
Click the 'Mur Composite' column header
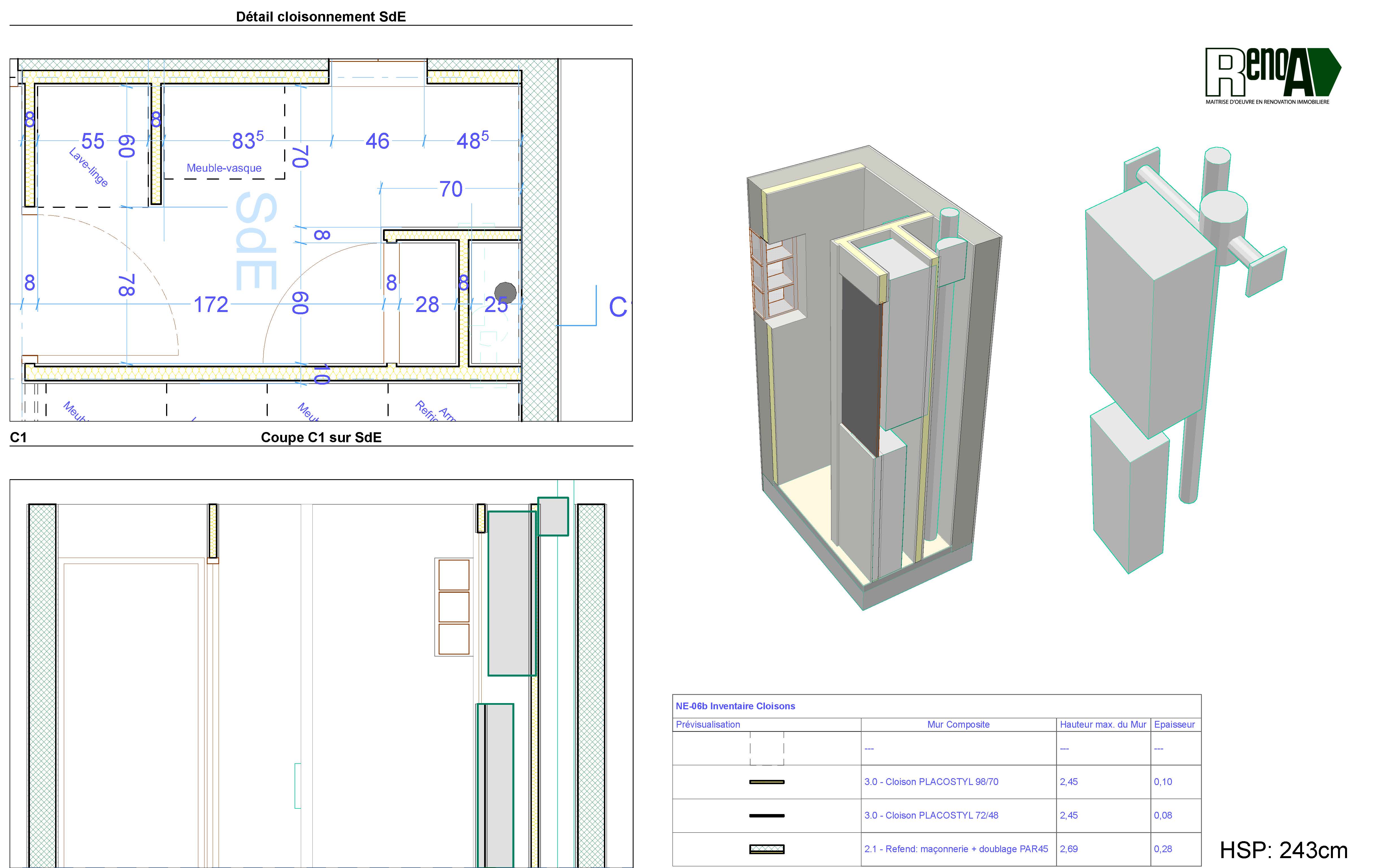tap(958, 724)
